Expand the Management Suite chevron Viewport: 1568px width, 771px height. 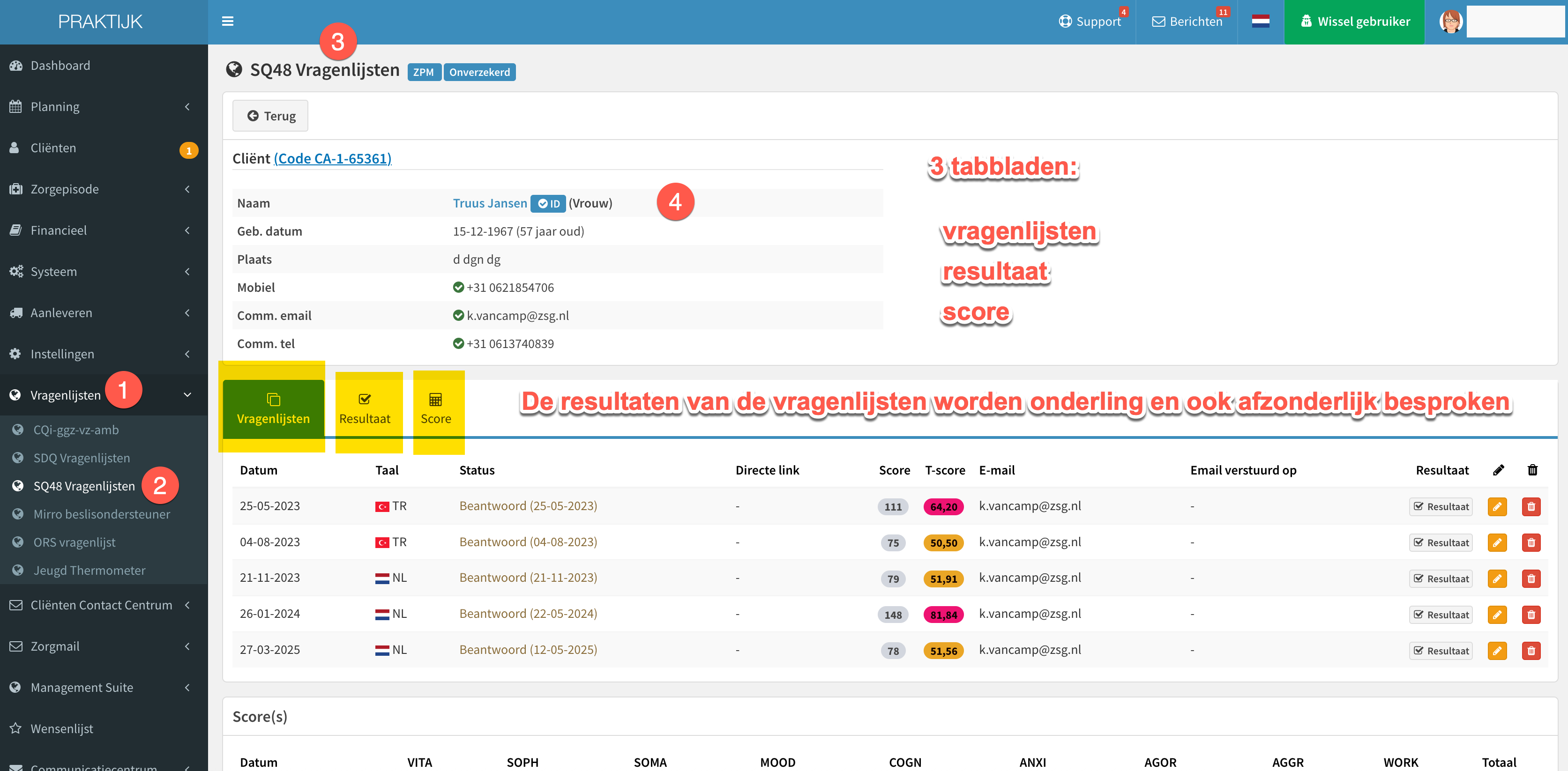[x=187, y=688]
